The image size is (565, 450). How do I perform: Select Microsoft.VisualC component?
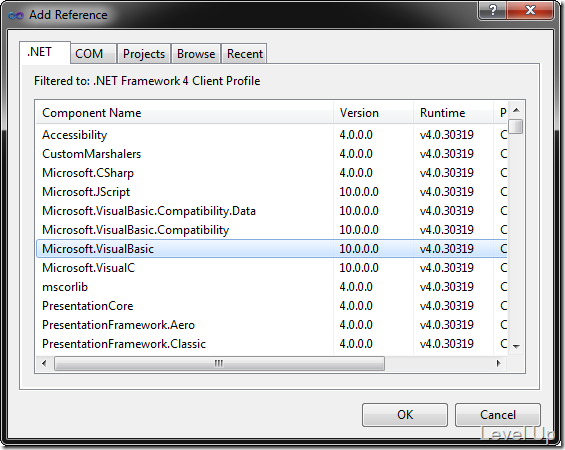(x=271, y=268)
